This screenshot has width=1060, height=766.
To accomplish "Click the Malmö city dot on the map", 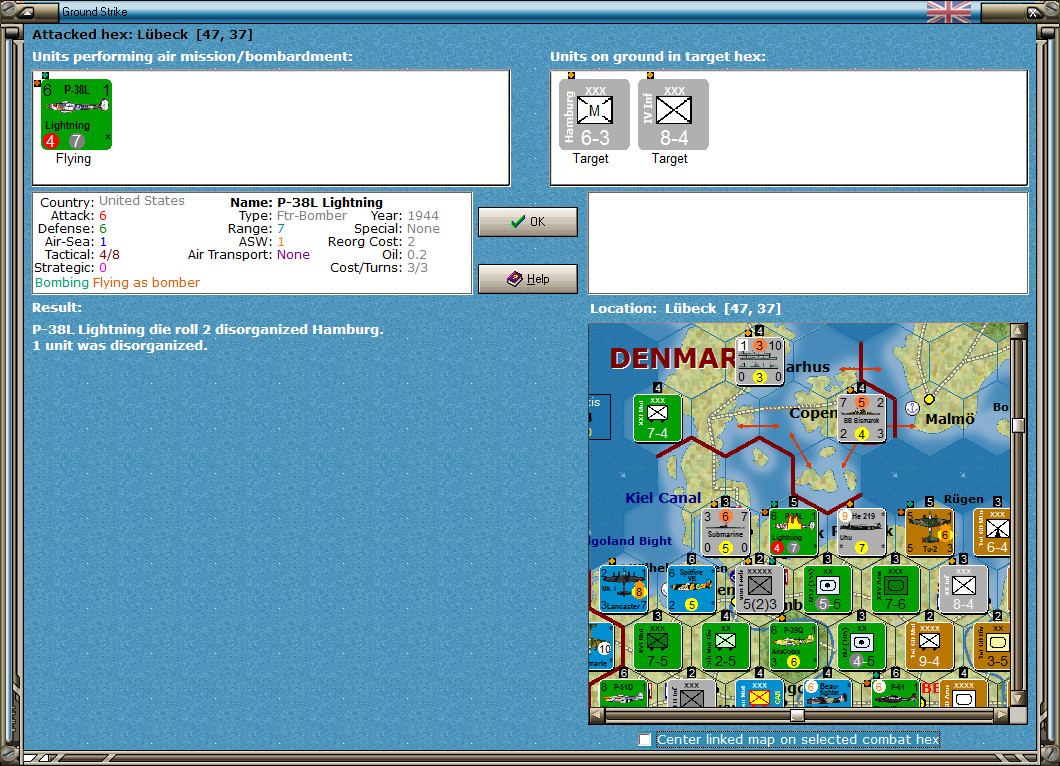I will click(x=930, y=399).
